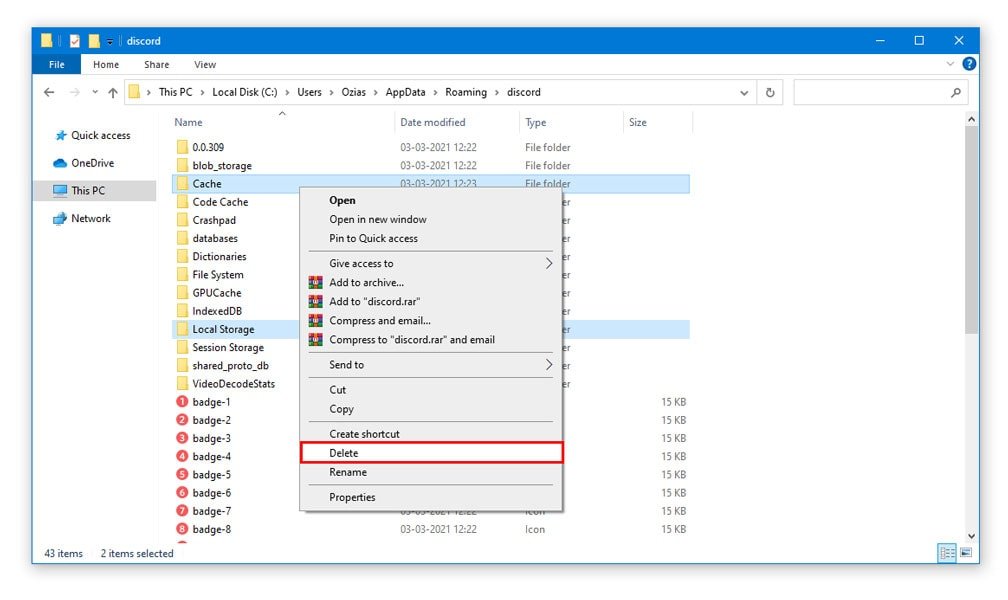Select the Network icon in sidebar
1008x600 pixels.
tap(60, 219)
